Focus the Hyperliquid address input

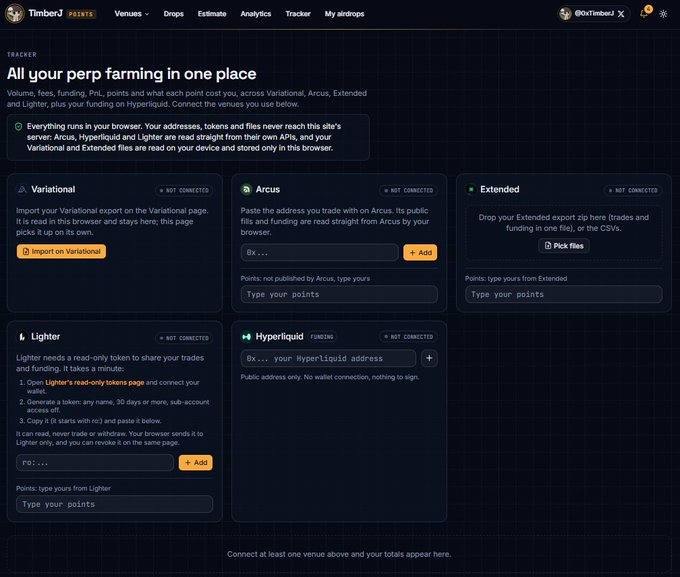[328, 358]
